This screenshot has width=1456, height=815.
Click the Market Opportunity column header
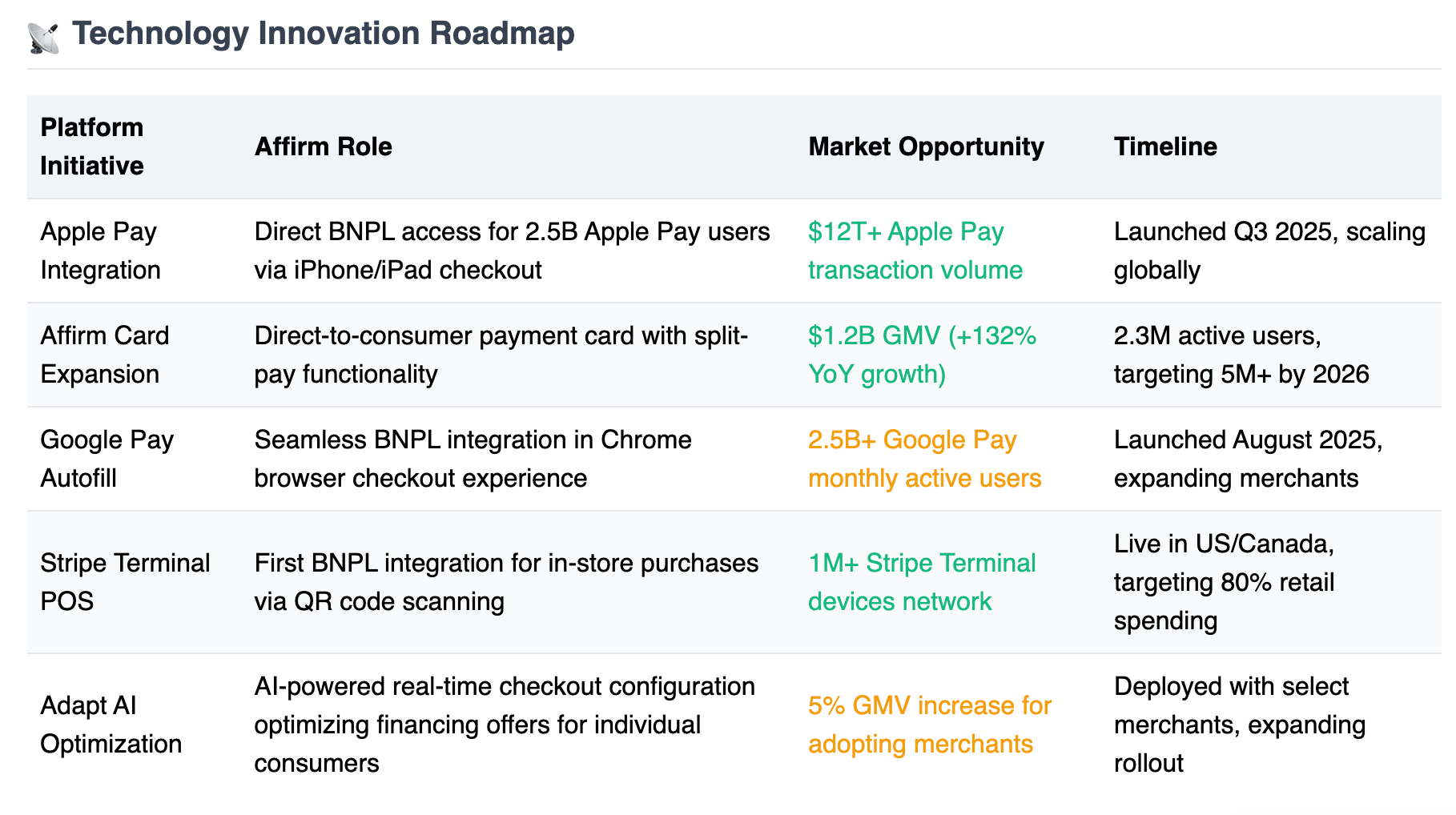tap(926, 147)
